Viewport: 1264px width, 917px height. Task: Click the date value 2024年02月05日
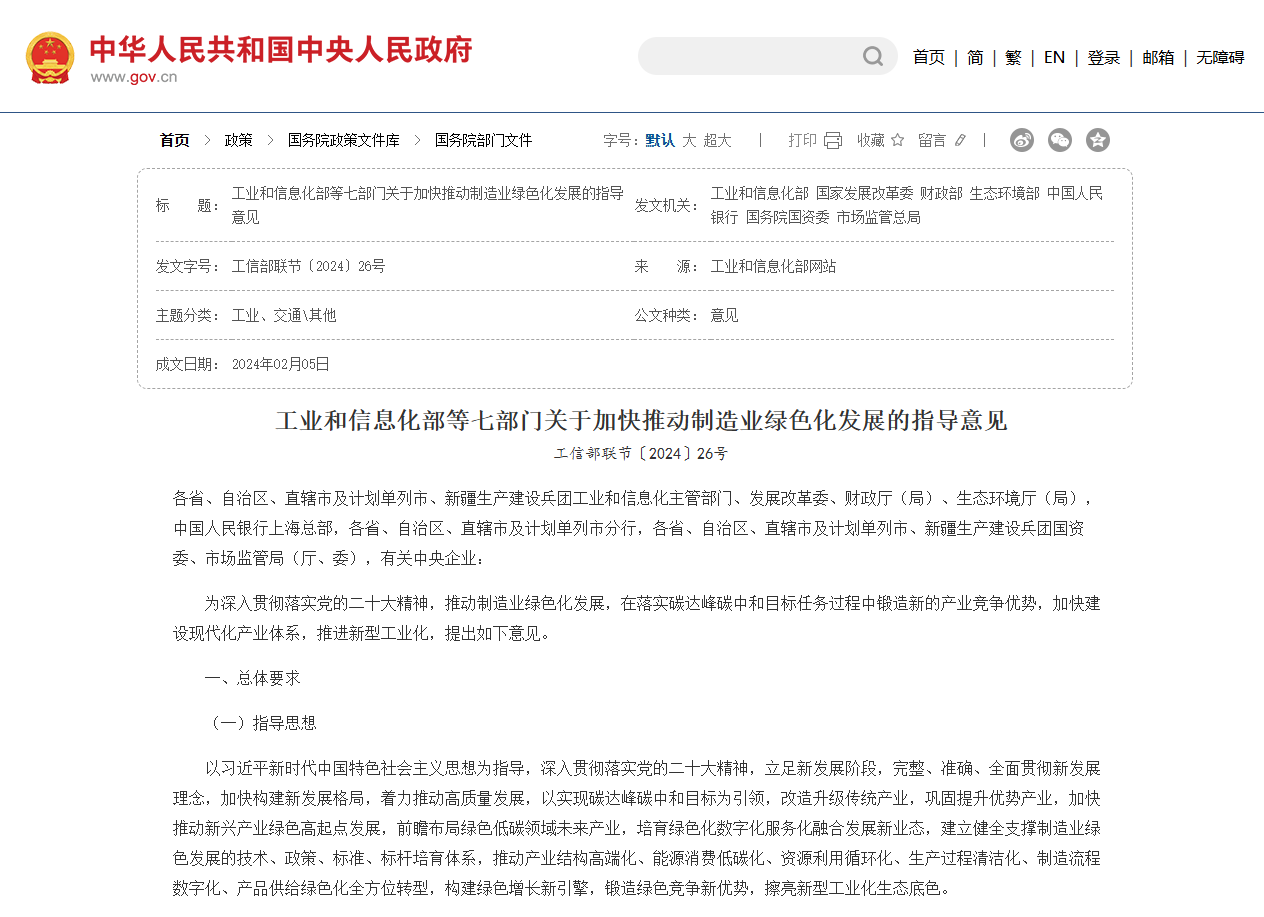tap(280, 364)
